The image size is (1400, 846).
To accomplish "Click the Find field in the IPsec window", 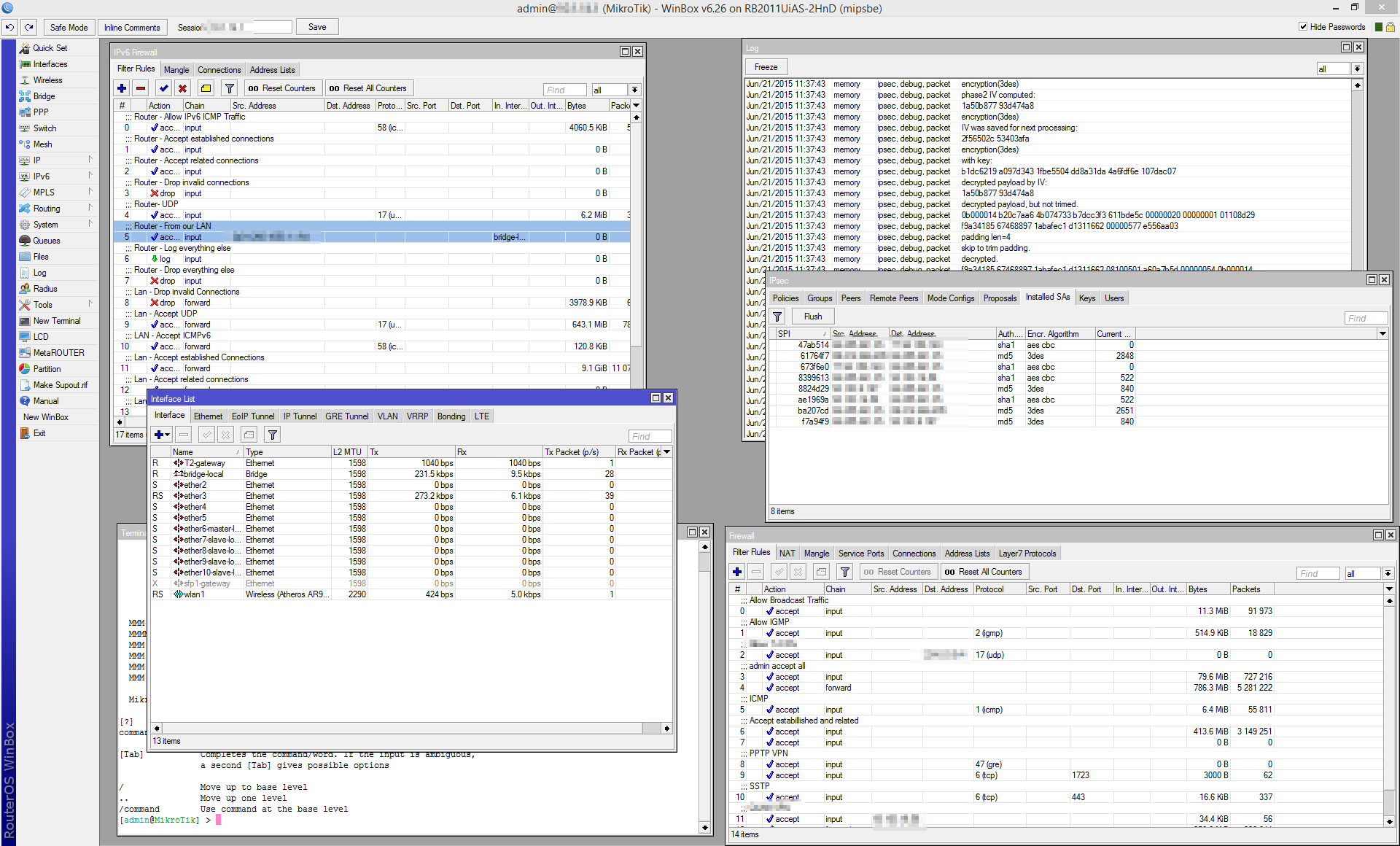I will point(1366,318).
